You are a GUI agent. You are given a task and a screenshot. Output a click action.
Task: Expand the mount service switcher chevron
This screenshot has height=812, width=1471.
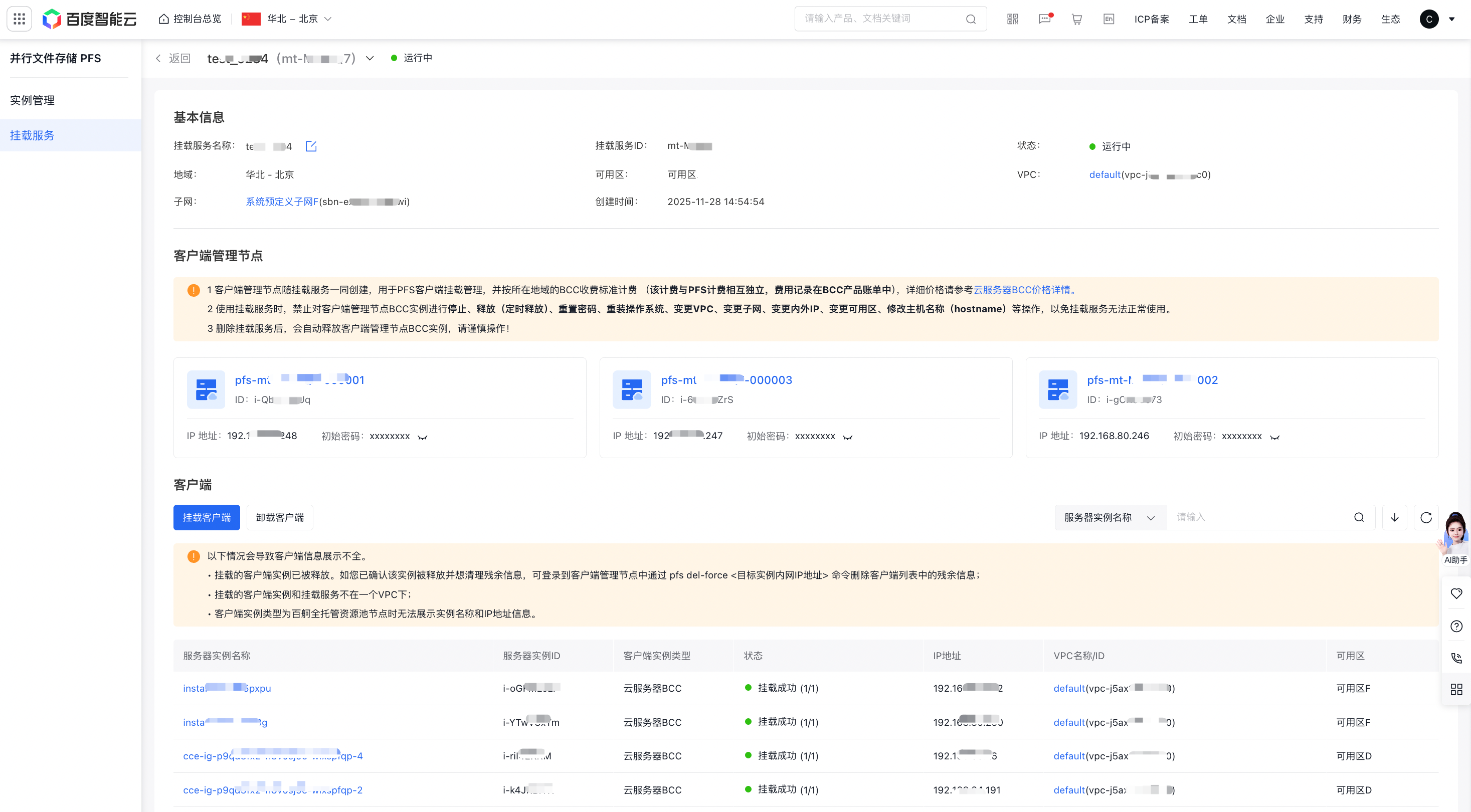click(x=370, y=58)
